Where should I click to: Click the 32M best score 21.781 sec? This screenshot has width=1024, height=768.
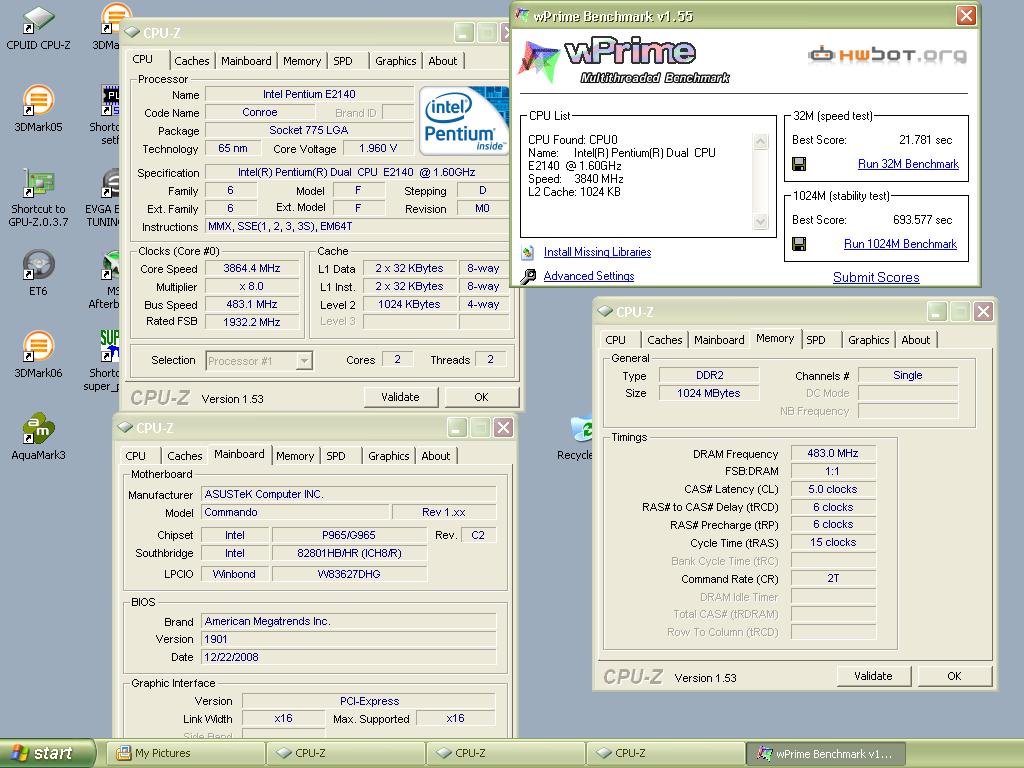click(x=925, y=140)
